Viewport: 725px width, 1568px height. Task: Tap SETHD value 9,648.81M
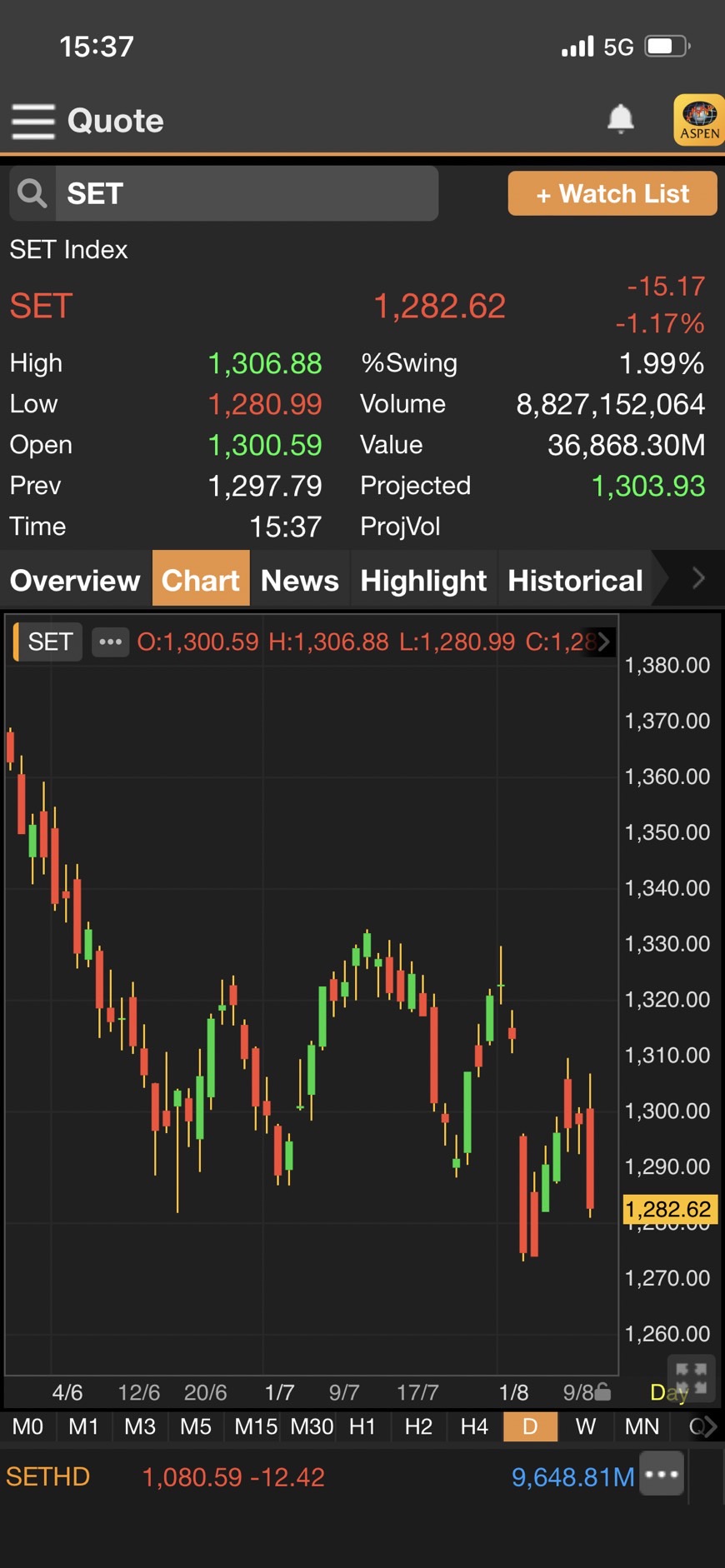click(x=572, y=1477)
